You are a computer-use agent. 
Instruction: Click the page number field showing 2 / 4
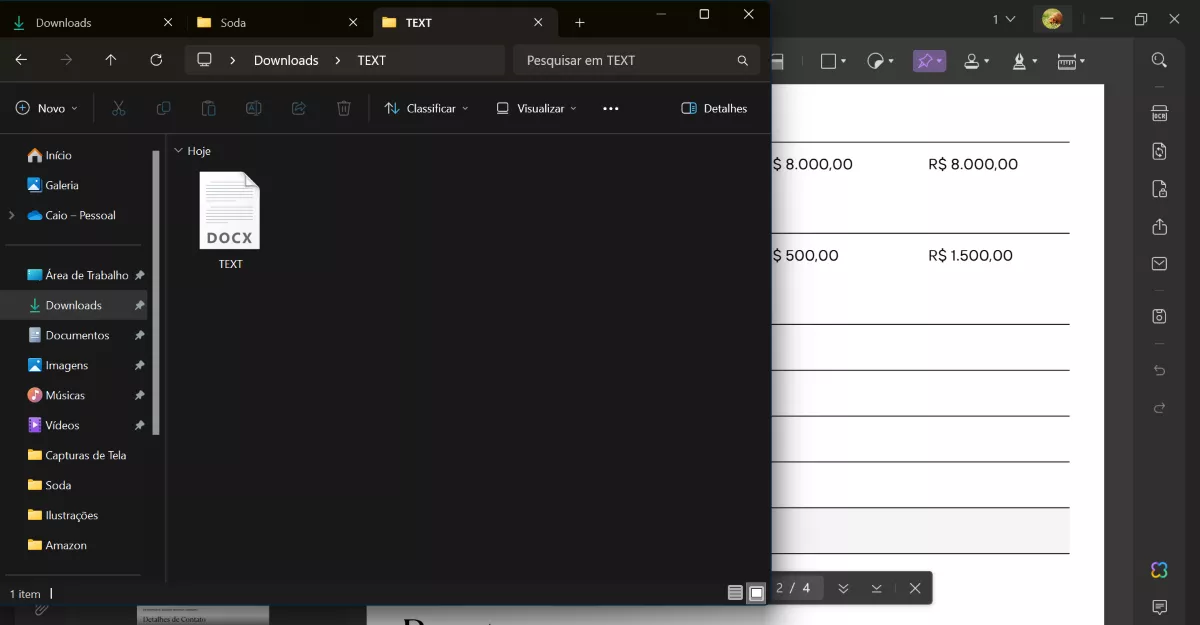pos(795,588)
